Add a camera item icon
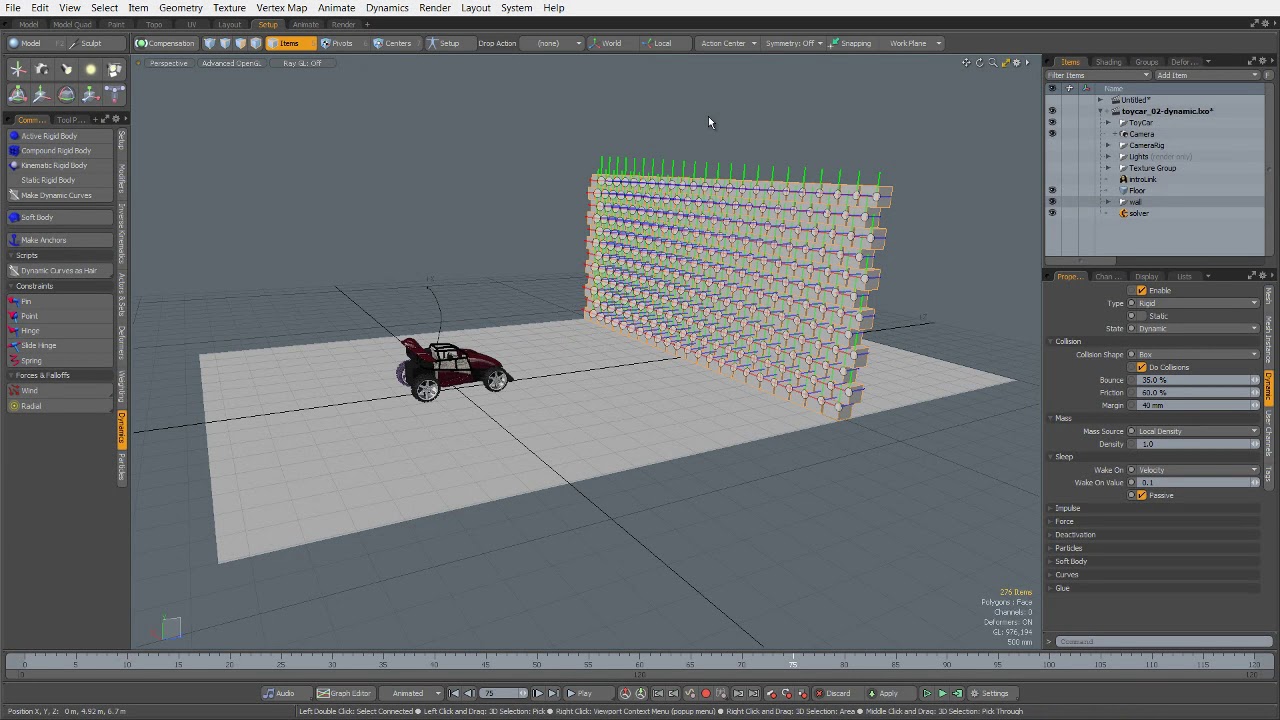Image resolution: width=1280 pixels, height=720 pixels. click(x=42, y=69)
